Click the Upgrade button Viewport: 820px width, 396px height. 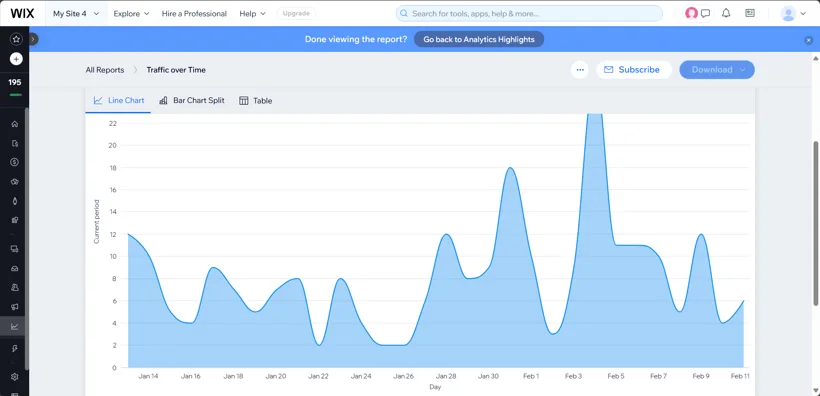tap(296, 14)
